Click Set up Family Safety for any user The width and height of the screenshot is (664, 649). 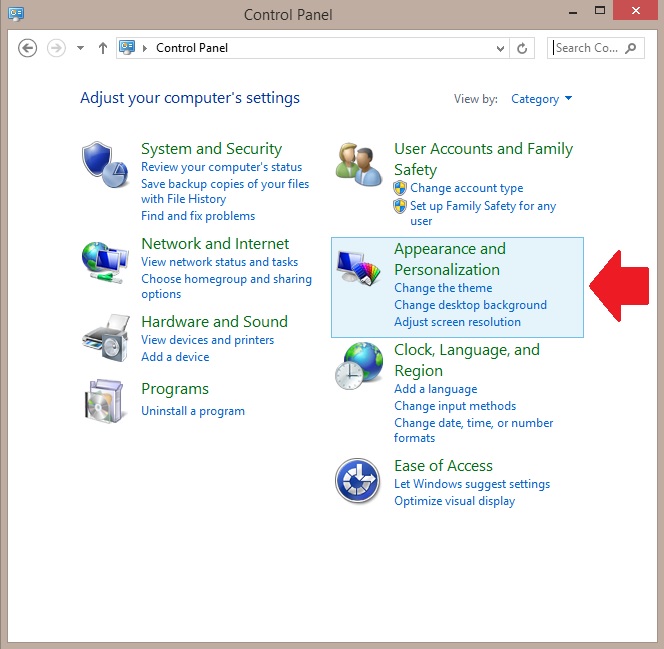pos(483,213)
